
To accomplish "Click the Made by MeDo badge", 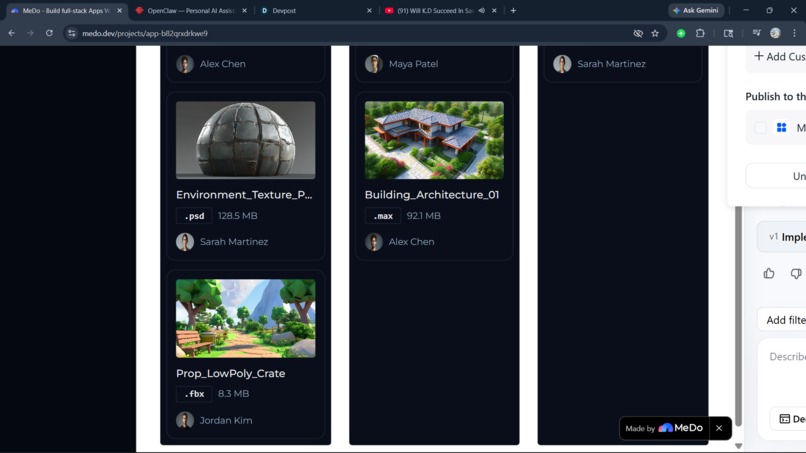I will [664, 428].
